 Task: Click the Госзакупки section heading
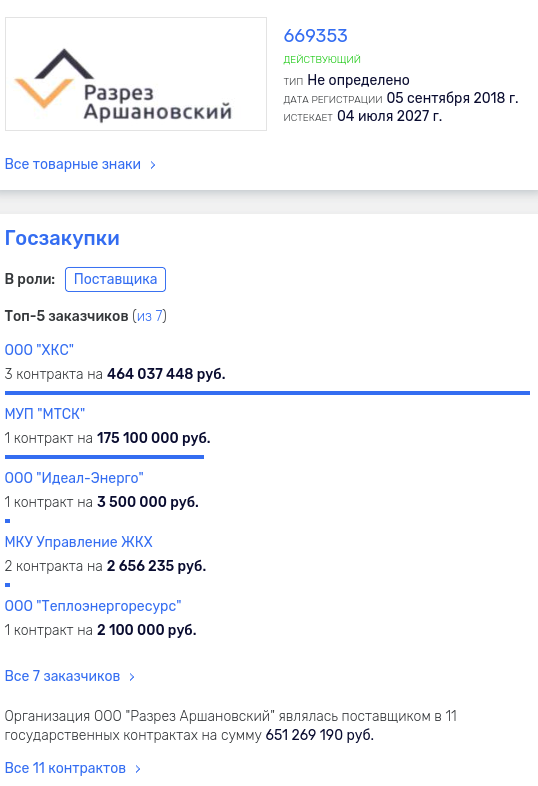click(x=62, y=238)
